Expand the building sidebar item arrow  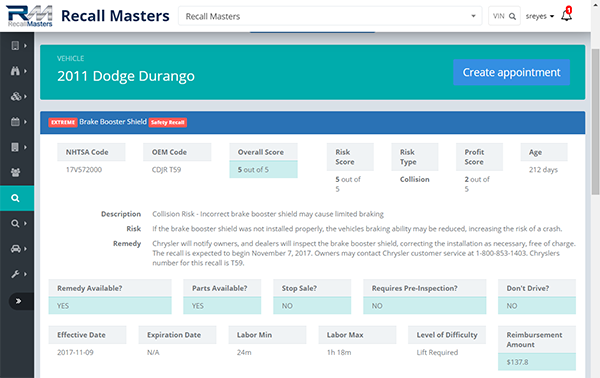tap(25, 46)
